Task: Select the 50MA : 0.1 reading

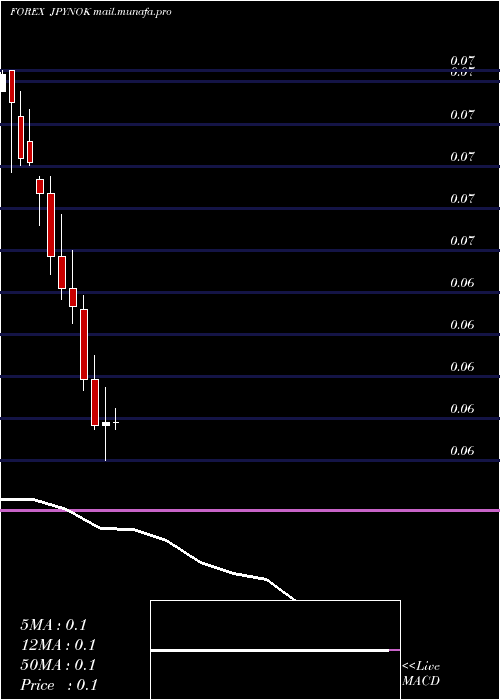Action: (58, 665)
